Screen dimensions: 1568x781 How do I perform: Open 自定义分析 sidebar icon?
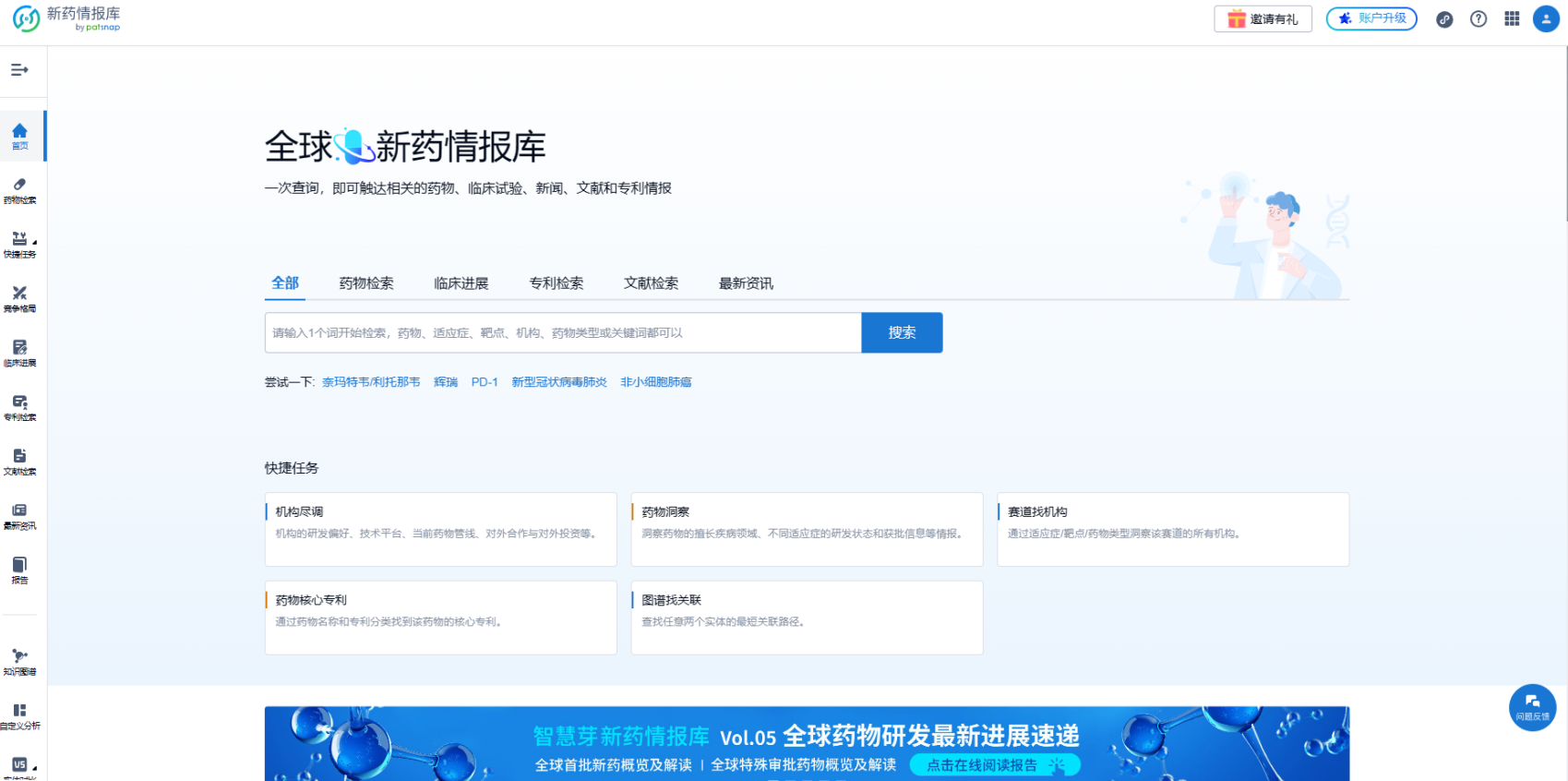tap(19, 715)
